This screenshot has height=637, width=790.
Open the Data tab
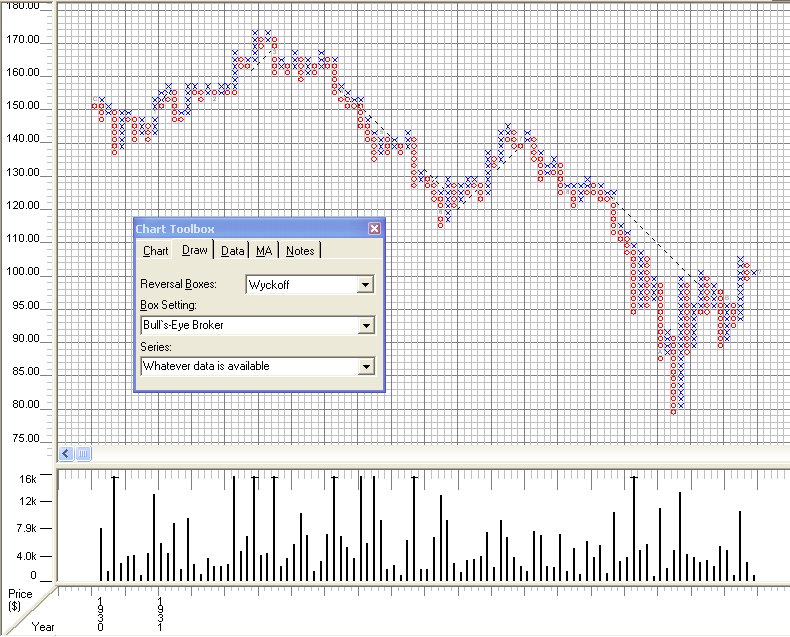click(232, 250)
